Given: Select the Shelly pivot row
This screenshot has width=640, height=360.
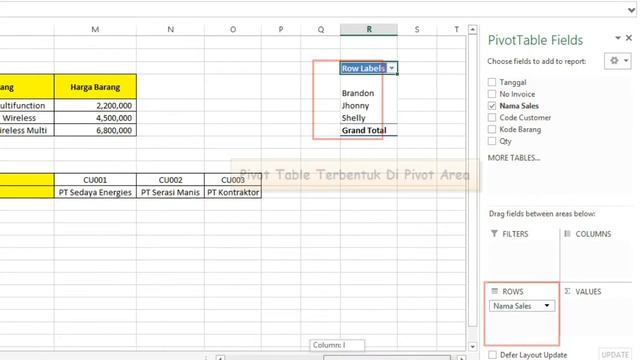Looking at the screenshot, I should [x=369, y=118].
